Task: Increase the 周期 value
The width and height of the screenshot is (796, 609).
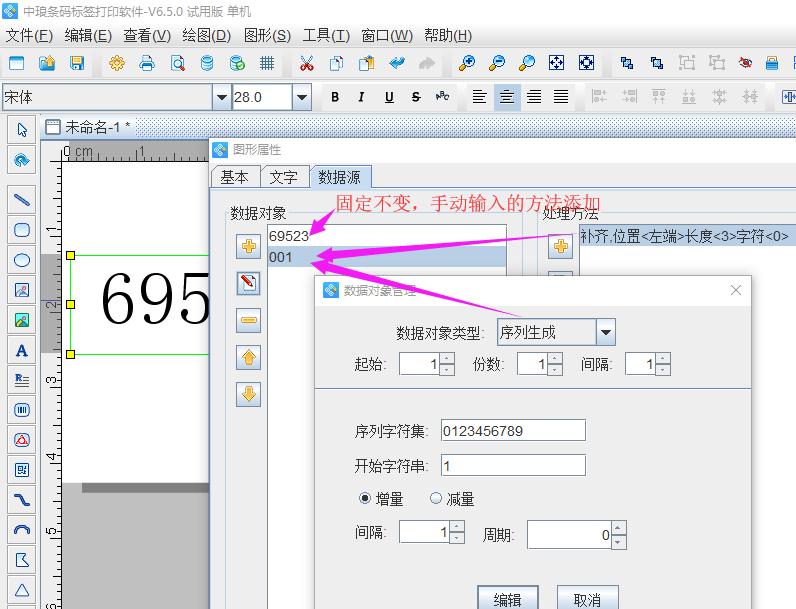Action: pyautogui.click(x=618, y=528)
